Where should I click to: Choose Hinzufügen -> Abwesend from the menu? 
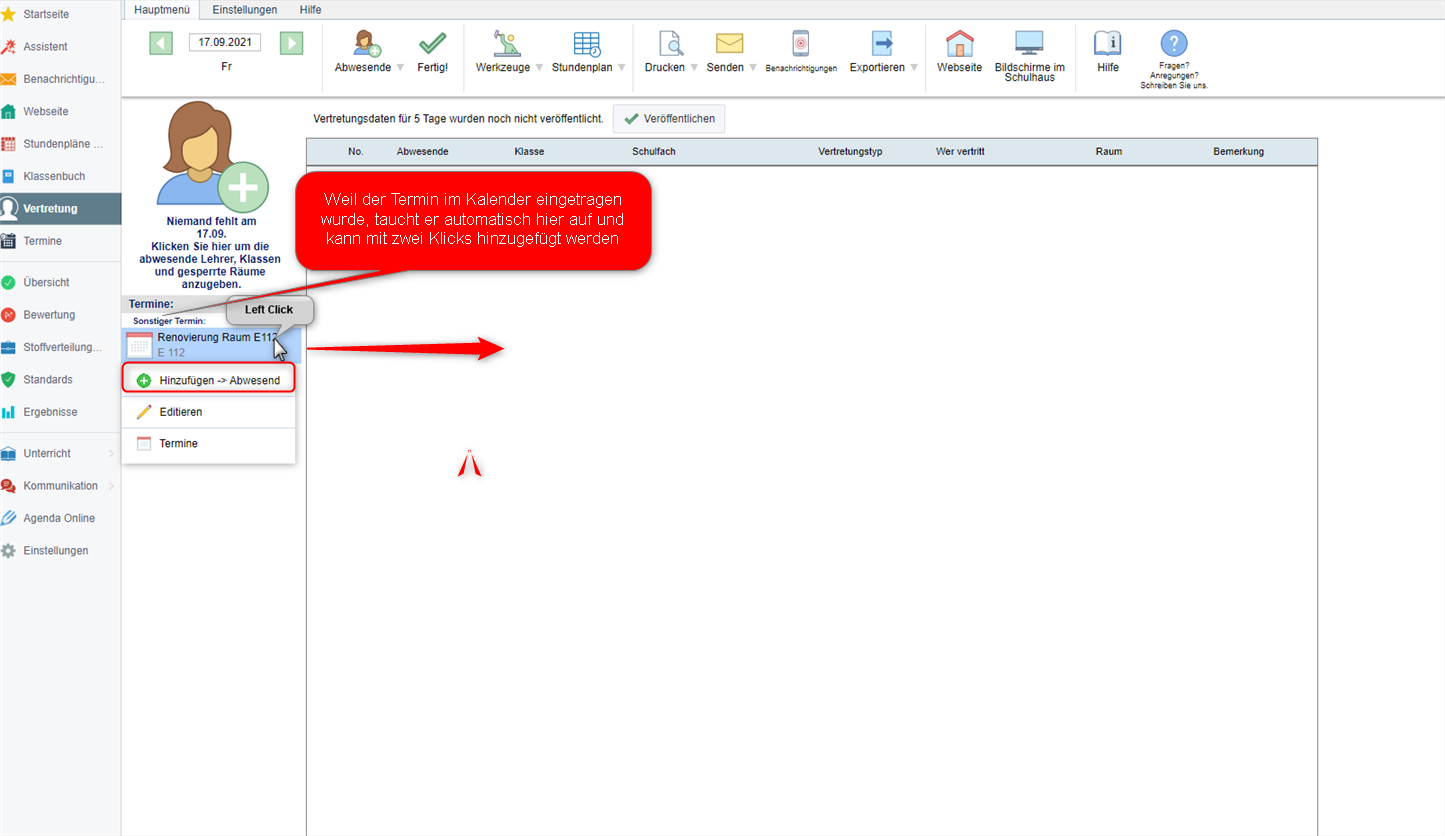tap(208, 380)
